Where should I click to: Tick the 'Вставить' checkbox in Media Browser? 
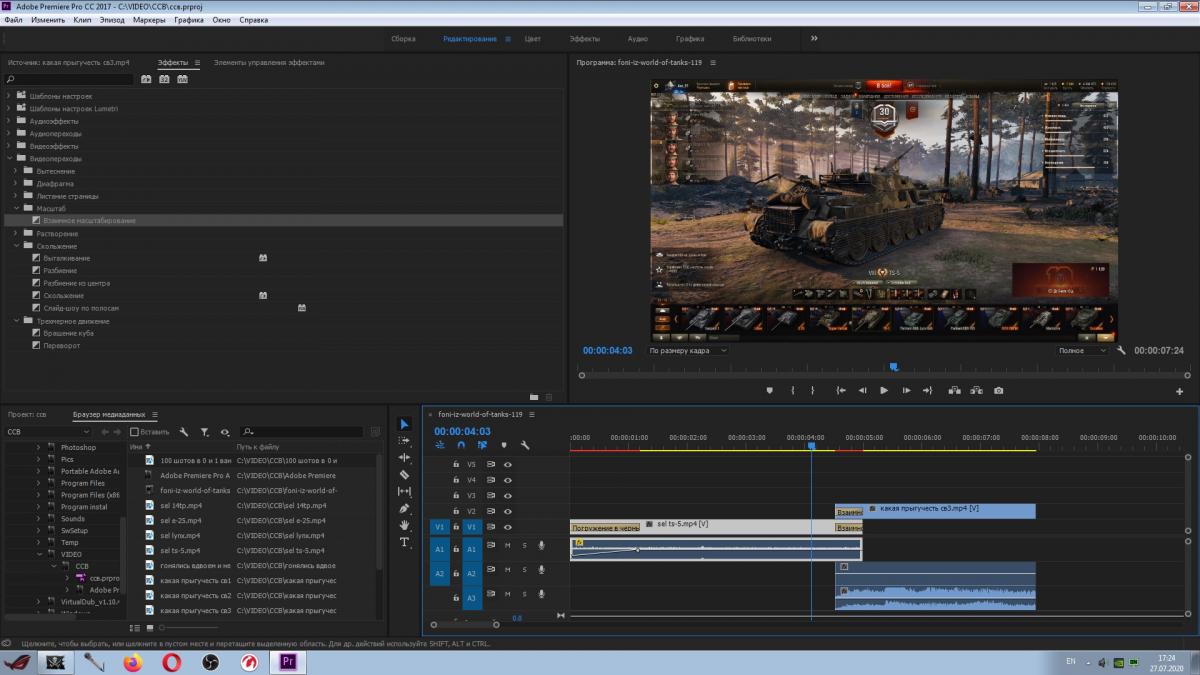point(135,432)
